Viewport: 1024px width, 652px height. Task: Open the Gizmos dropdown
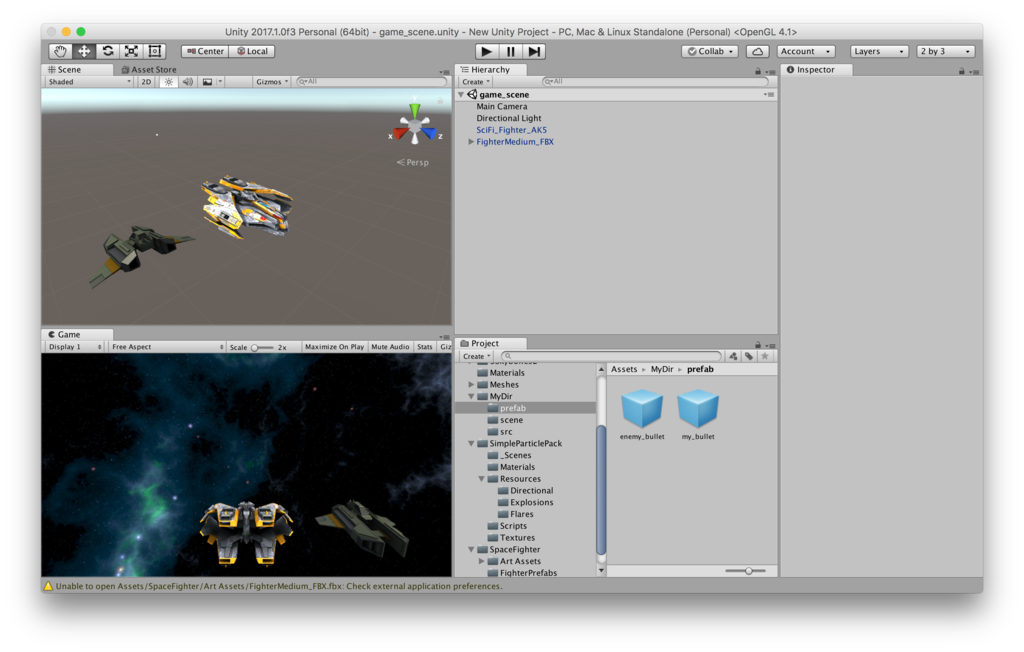(272, 82)
